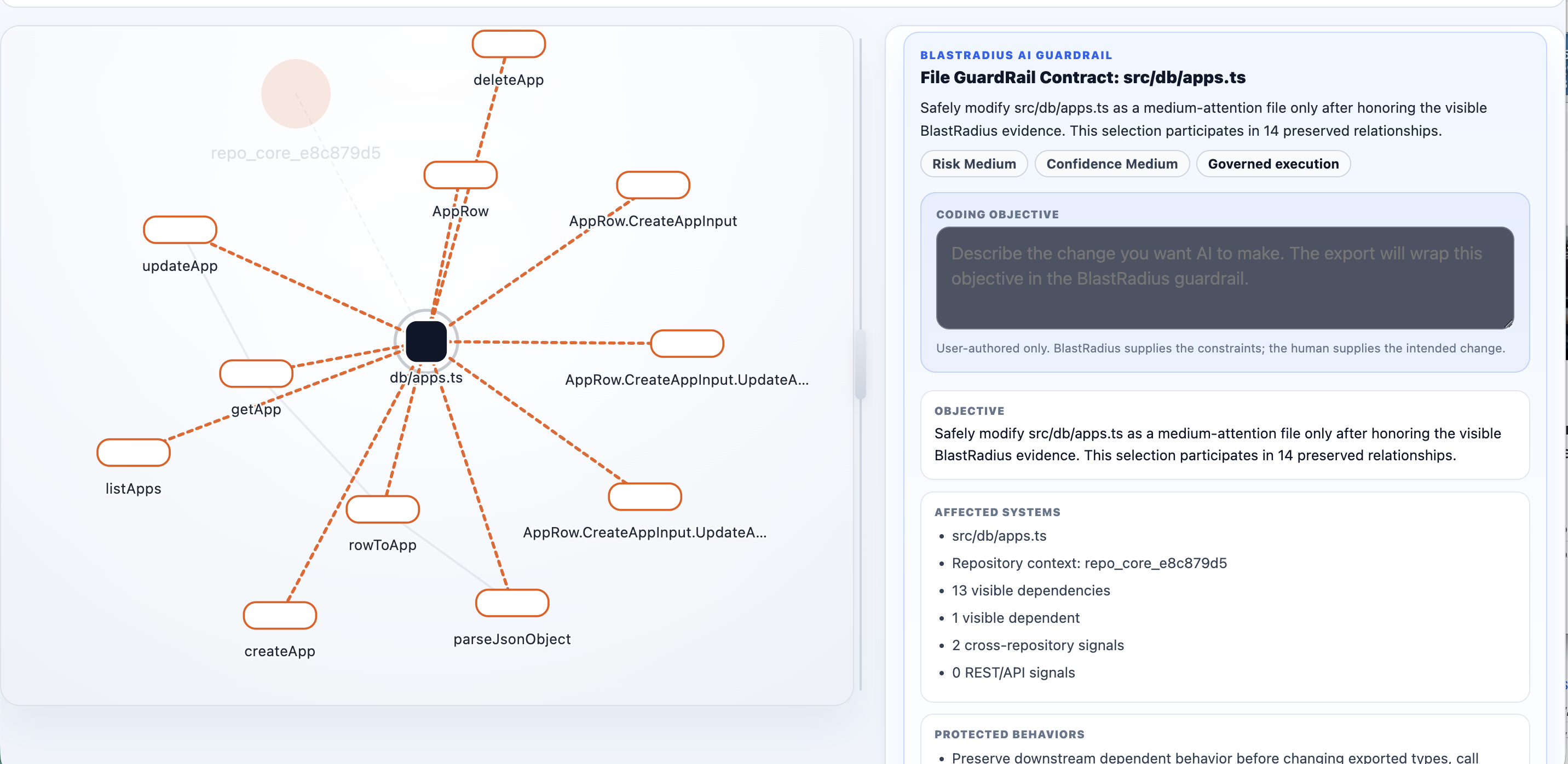Select the AppRow graph node

(460, 175)
